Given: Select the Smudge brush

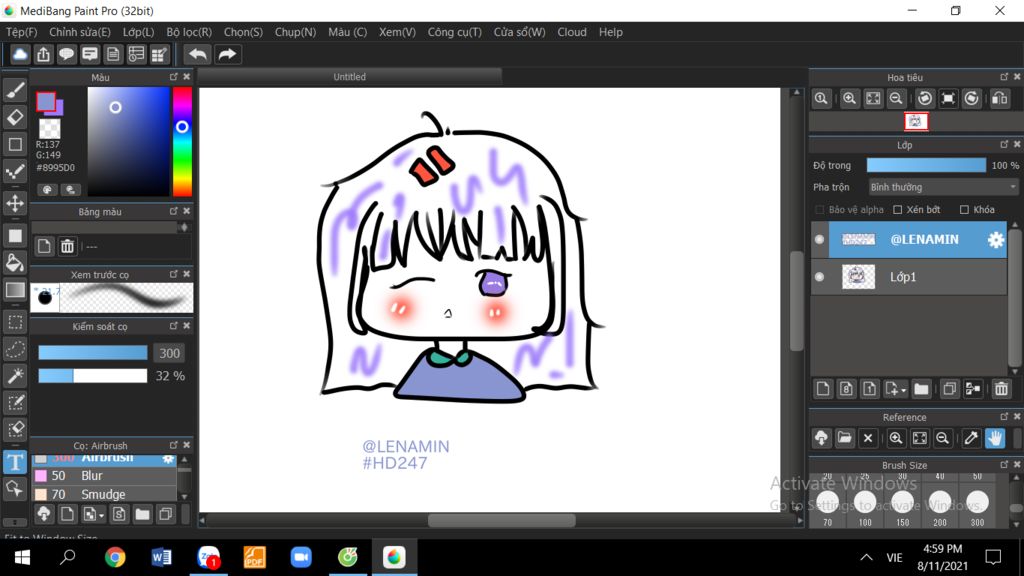Looking at the screenshot, I should [x=104, y=494].
